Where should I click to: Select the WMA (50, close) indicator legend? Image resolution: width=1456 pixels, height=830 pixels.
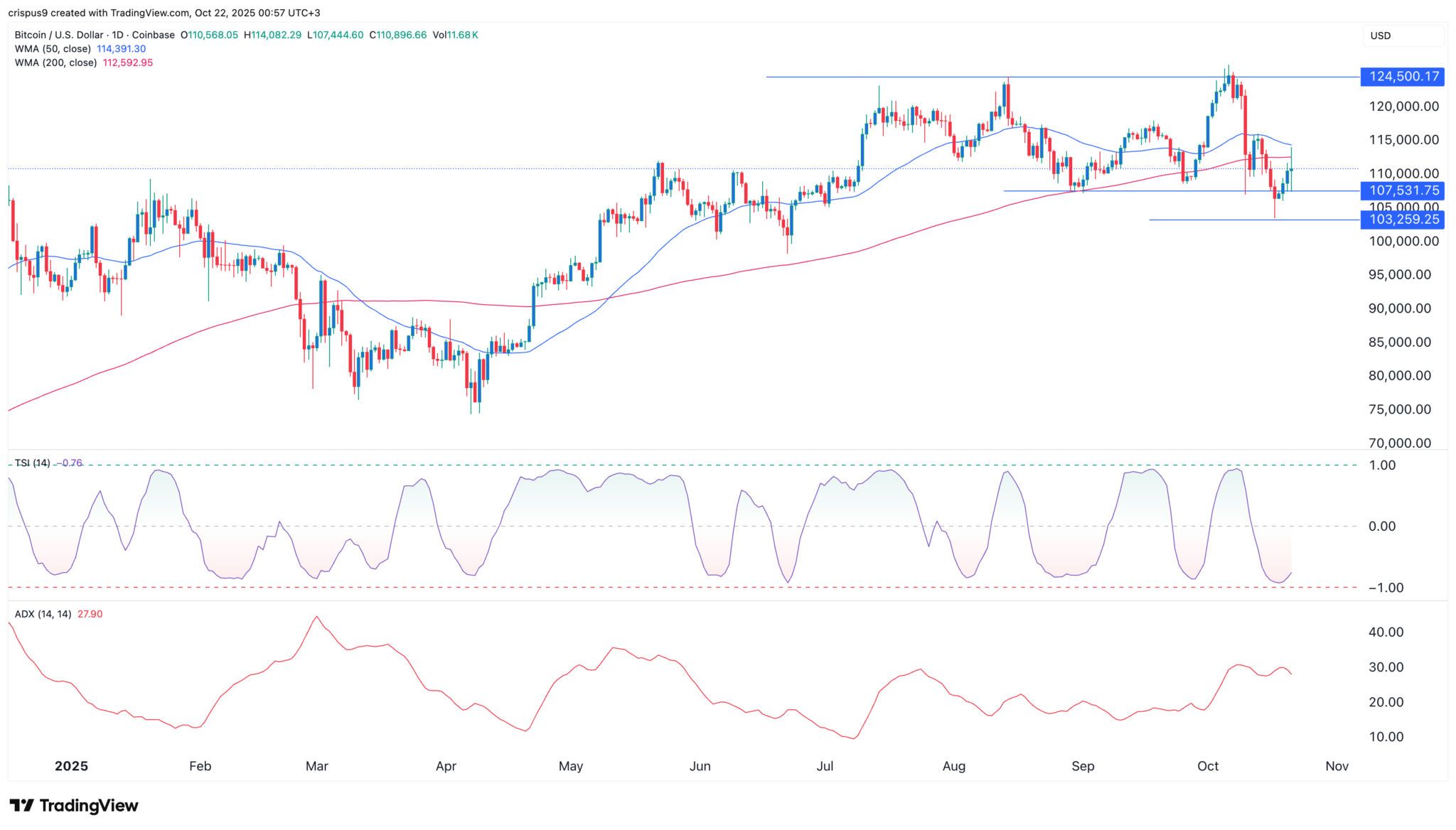click(53, 49)
